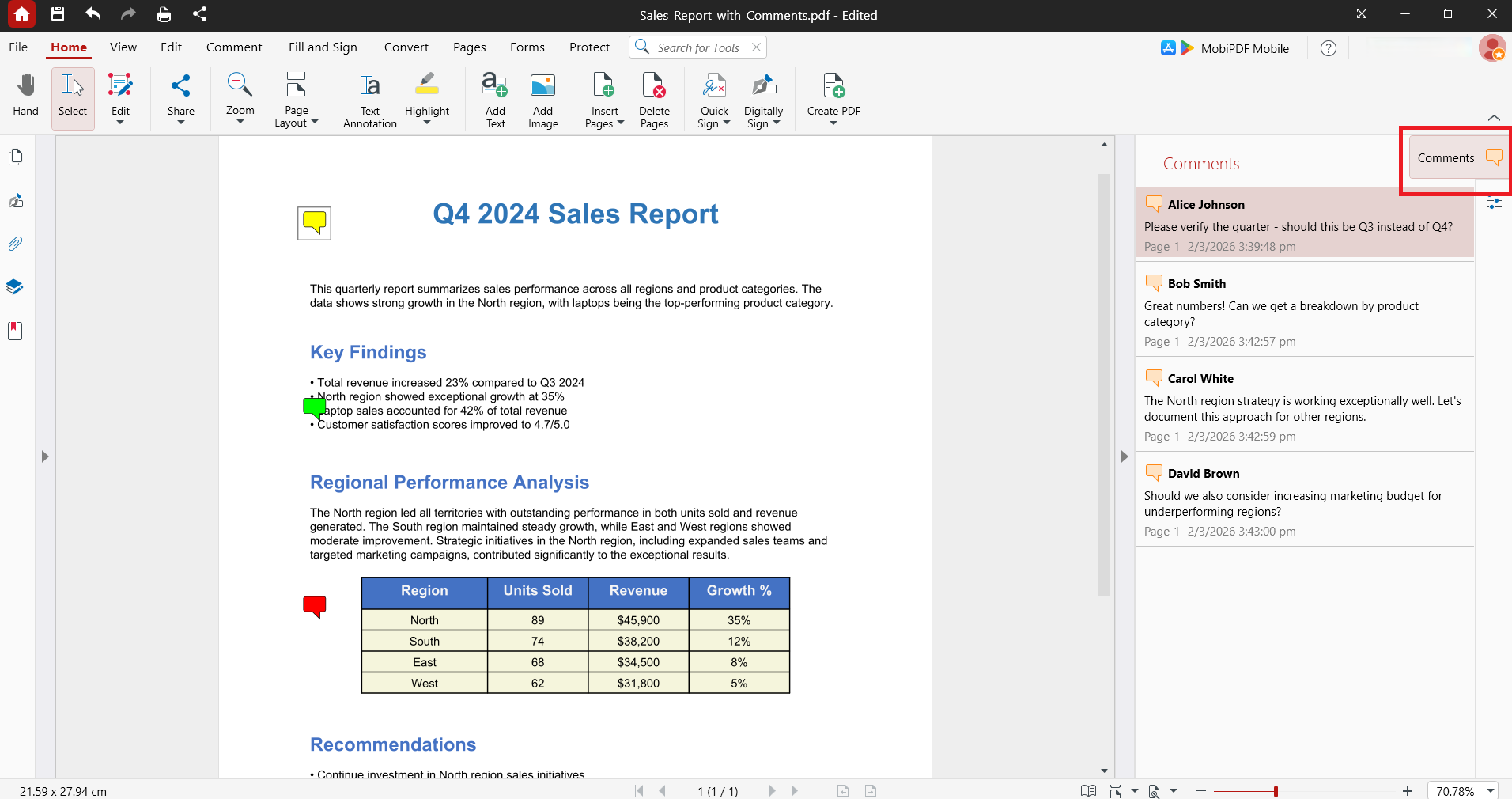The height and width of the screenshot is (799, 1512).
Task: Open the attachments paperclip sidebar icon
Action: pos(15,244)
